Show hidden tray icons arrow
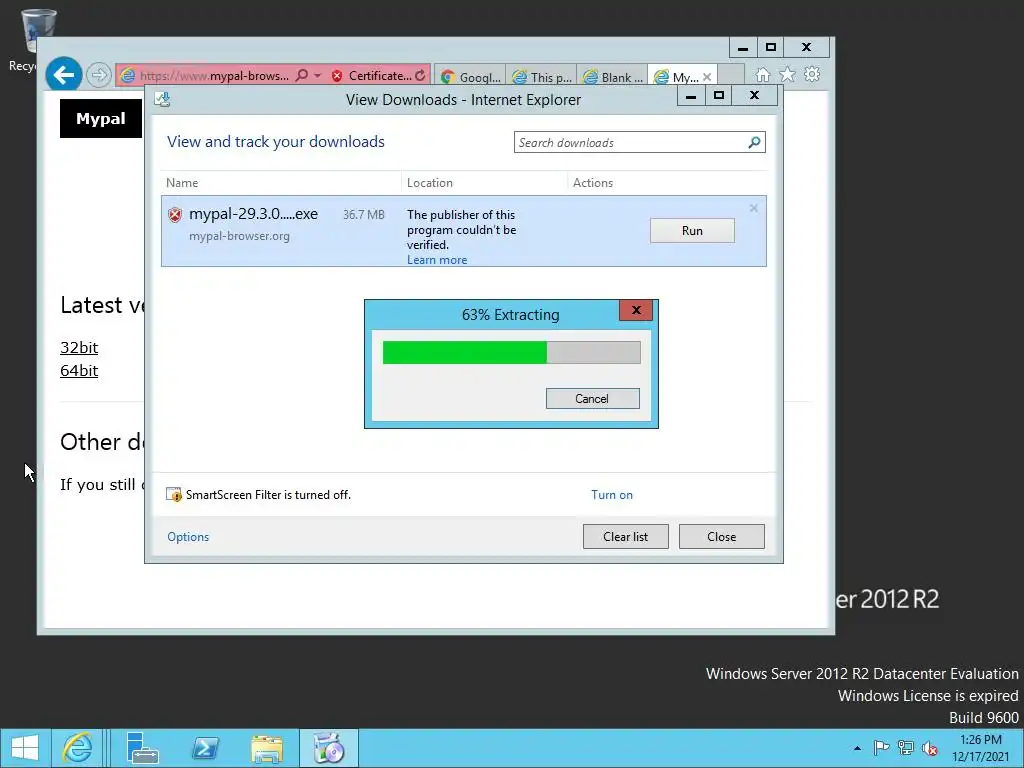1024x768 pixels. point(857,748)
